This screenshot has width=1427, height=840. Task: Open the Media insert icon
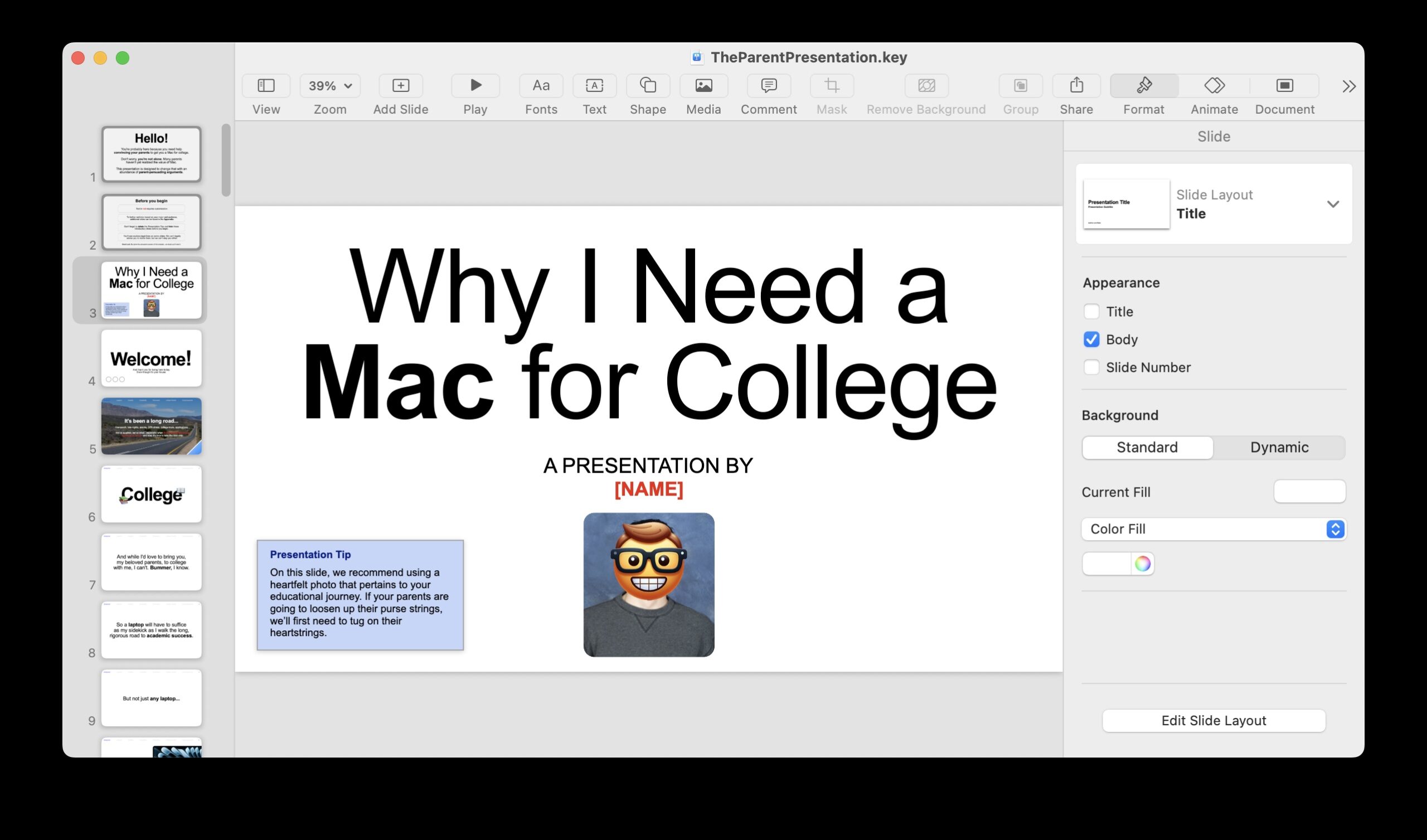703,85
